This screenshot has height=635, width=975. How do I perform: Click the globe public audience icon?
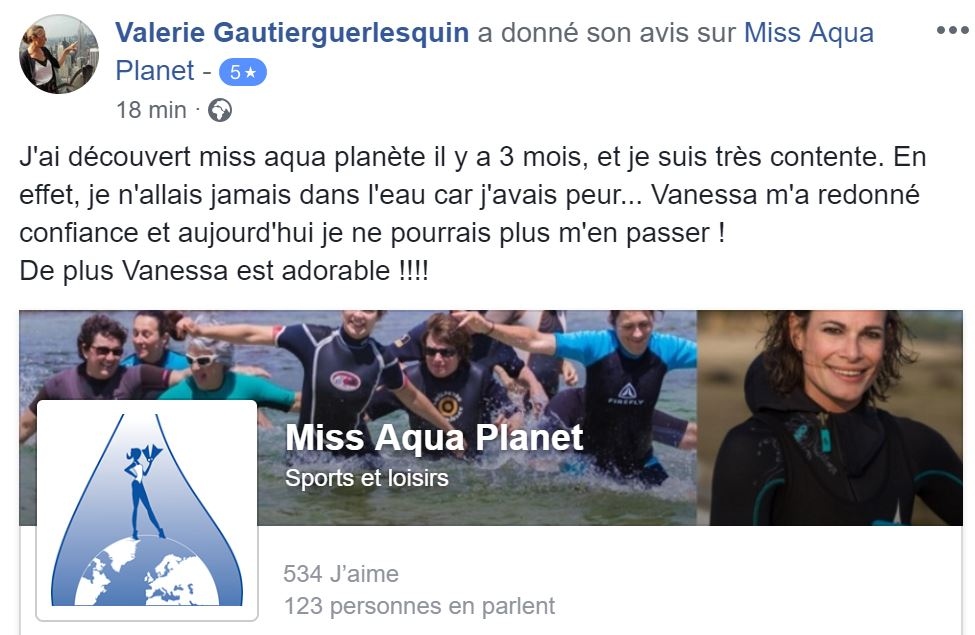coord(219,111)
